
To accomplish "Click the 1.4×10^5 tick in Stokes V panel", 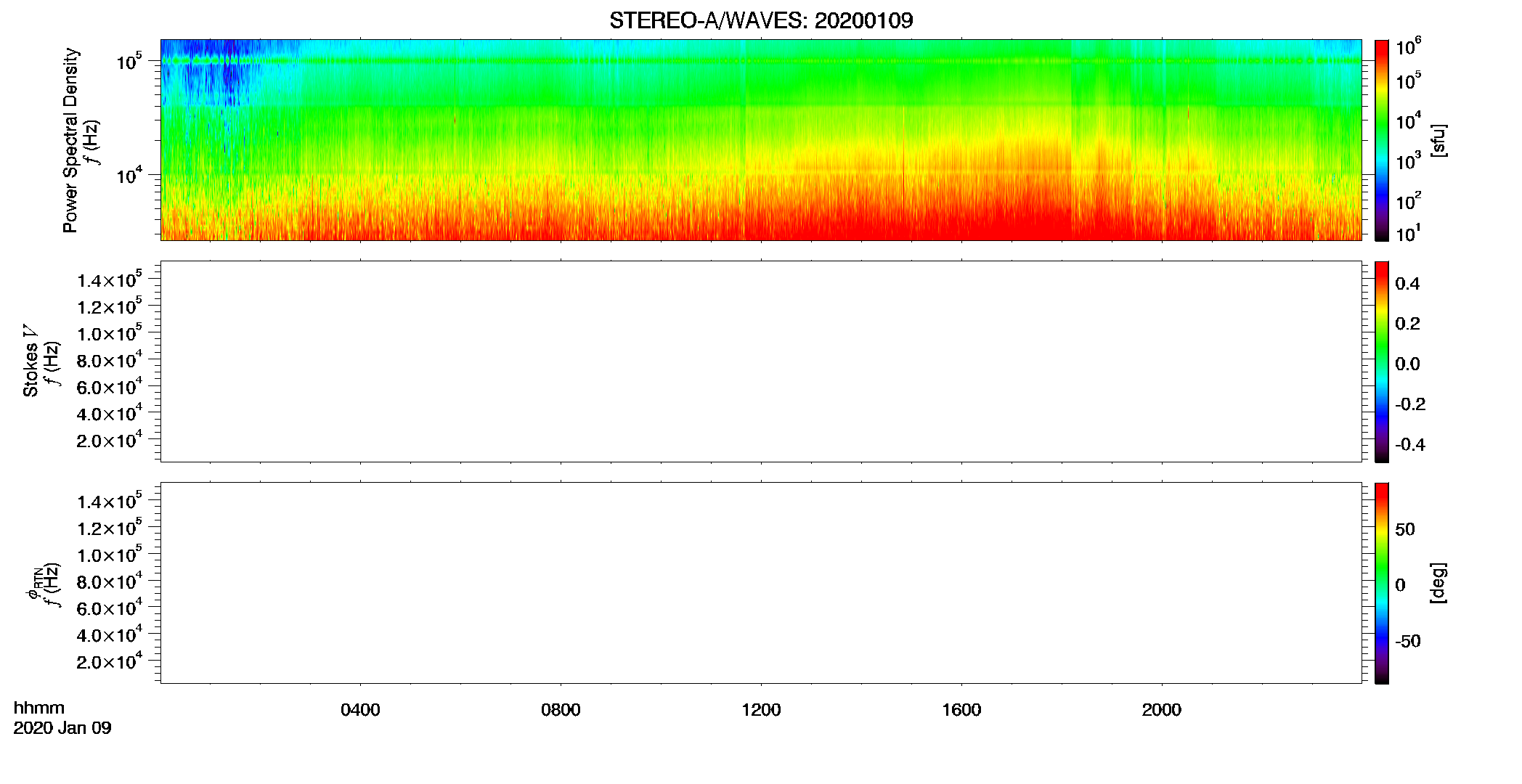I will pos(110,279).
